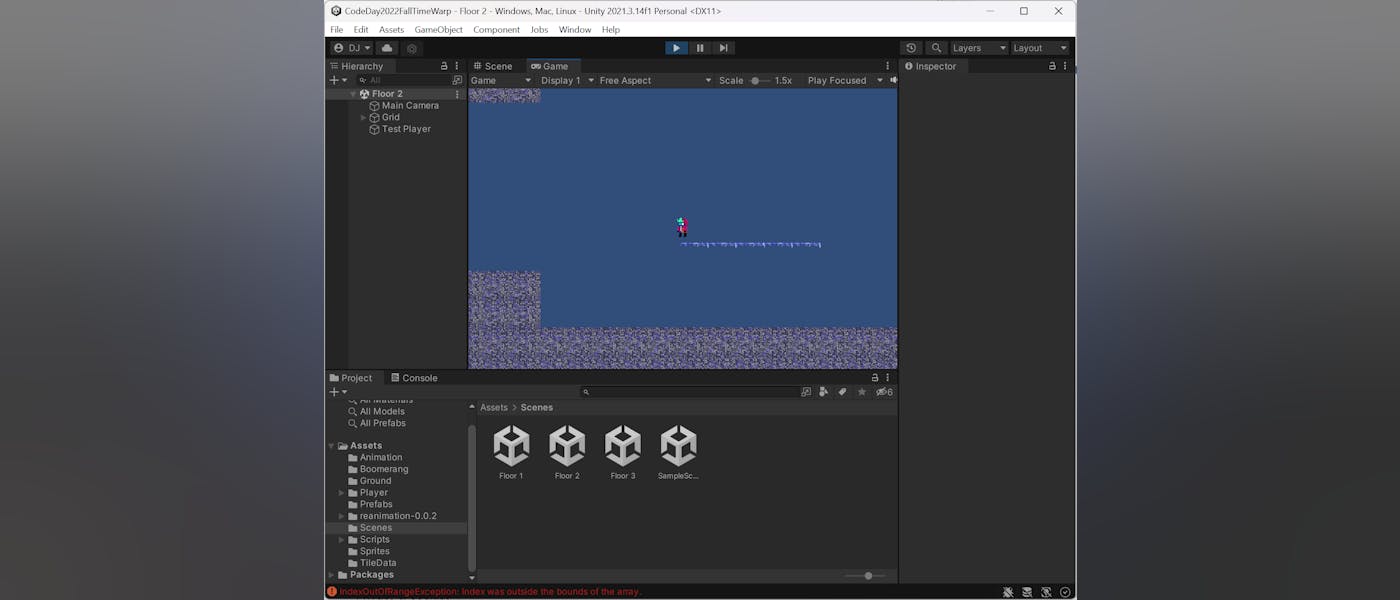Open the version control settings gear icon

(x=412, y=48)
